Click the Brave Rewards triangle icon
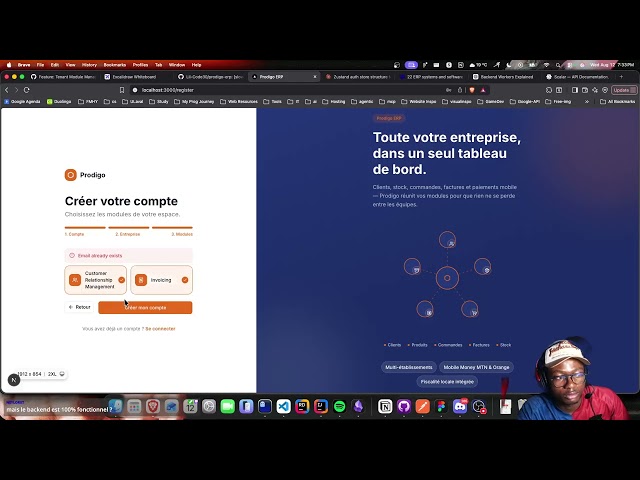Screen dimensions: 640x480 (x=483, y=90)
